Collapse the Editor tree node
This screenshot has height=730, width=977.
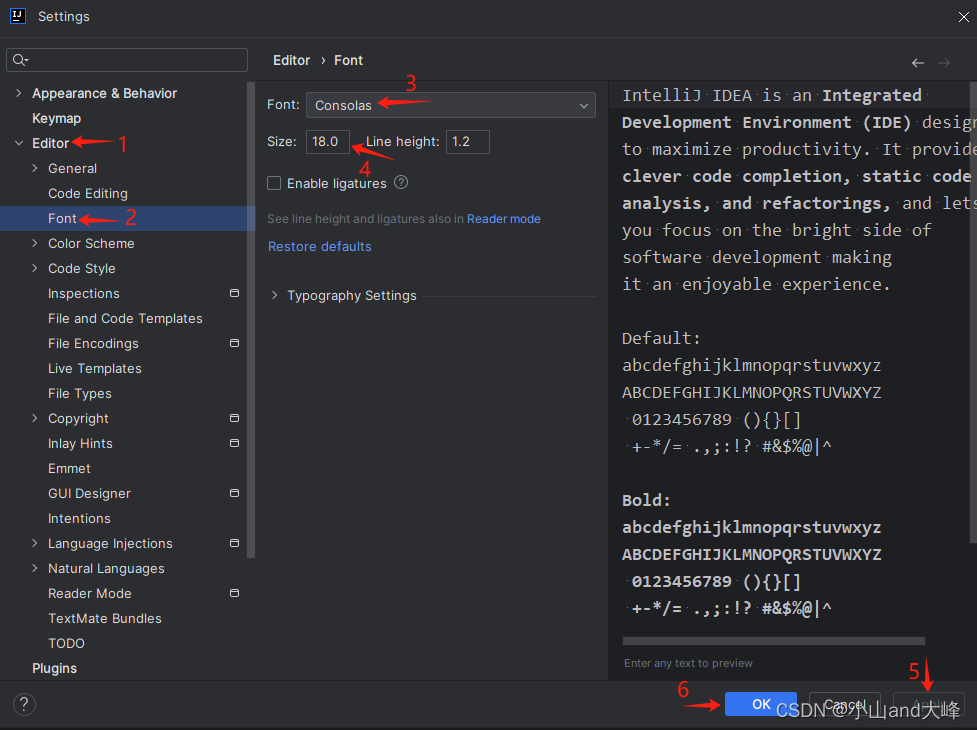click(x=19, y=143)
